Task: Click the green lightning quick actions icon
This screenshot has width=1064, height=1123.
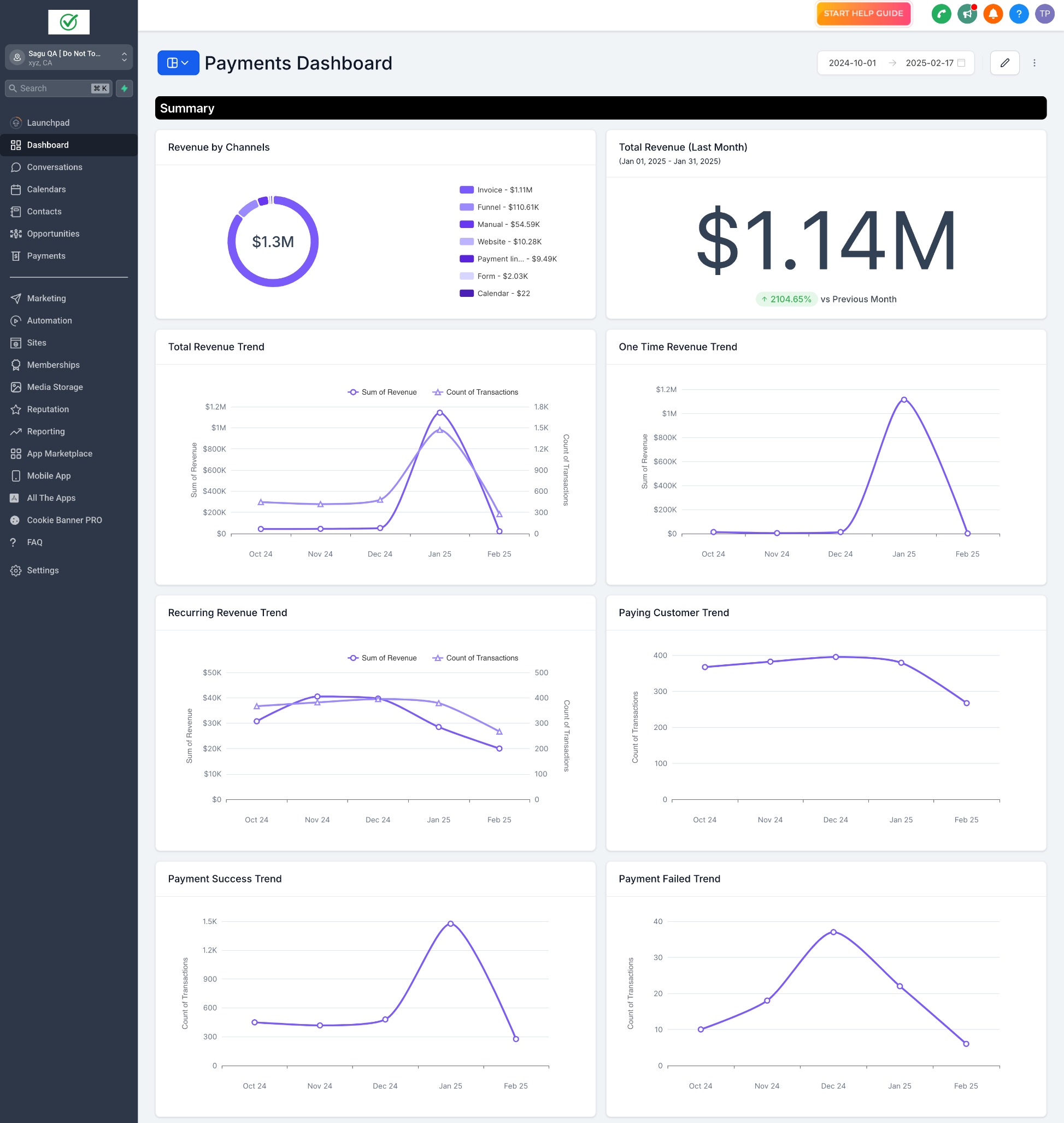Action: tap(124, 89)
